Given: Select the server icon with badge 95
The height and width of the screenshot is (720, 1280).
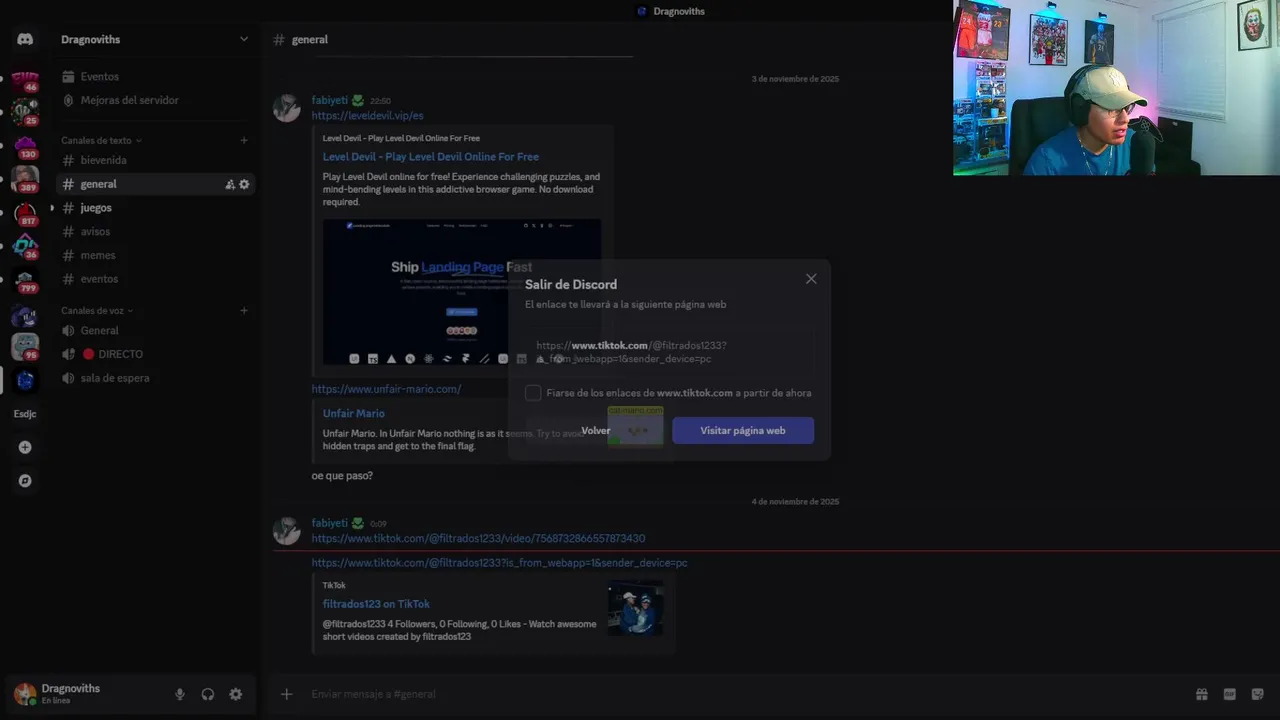Looking at the screenshot, I should pos(25,347).
